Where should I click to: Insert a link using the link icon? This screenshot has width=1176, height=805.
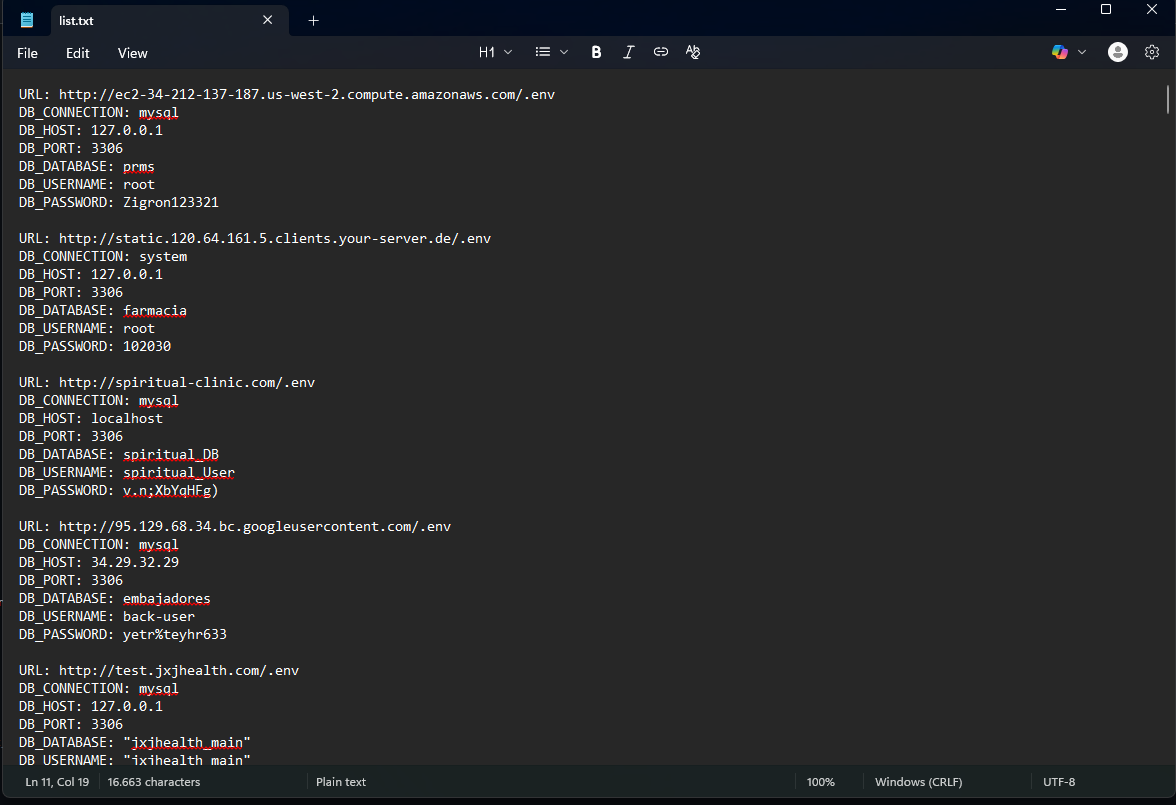coord(661,52)
